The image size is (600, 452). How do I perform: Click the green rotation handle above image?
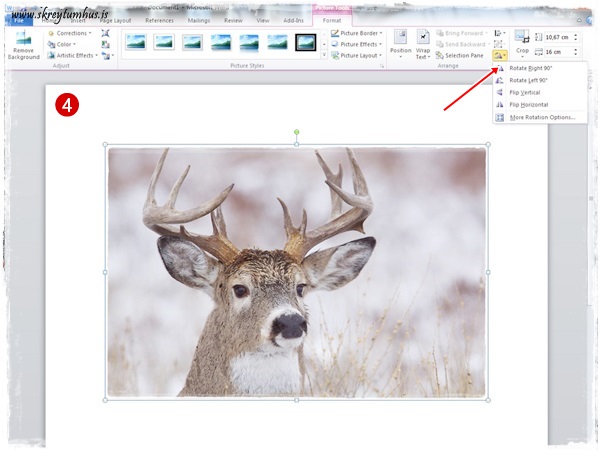[296, 132]
